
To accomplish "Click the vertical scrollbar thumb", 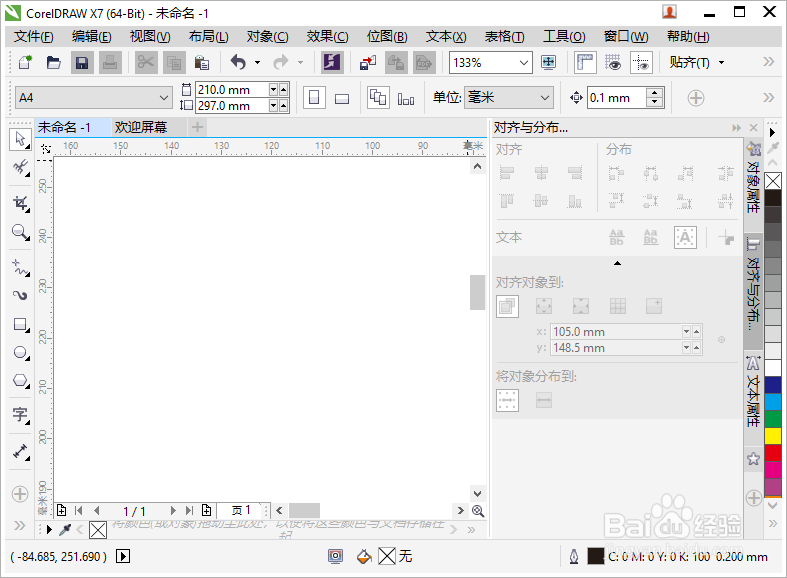I will tap(477, 293).
